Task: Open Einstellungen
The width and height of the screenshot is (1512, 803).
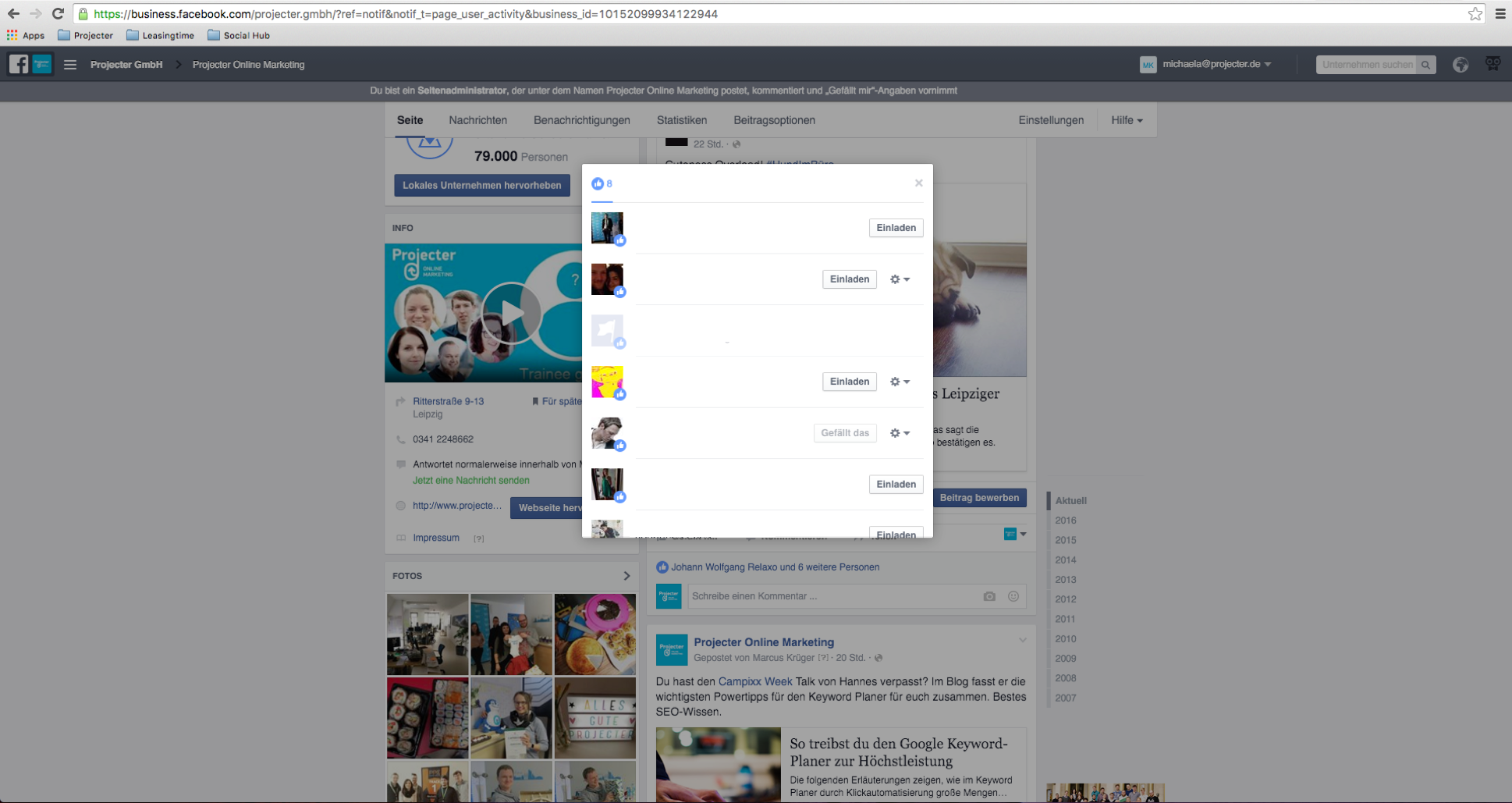Action: [1051, 120]
